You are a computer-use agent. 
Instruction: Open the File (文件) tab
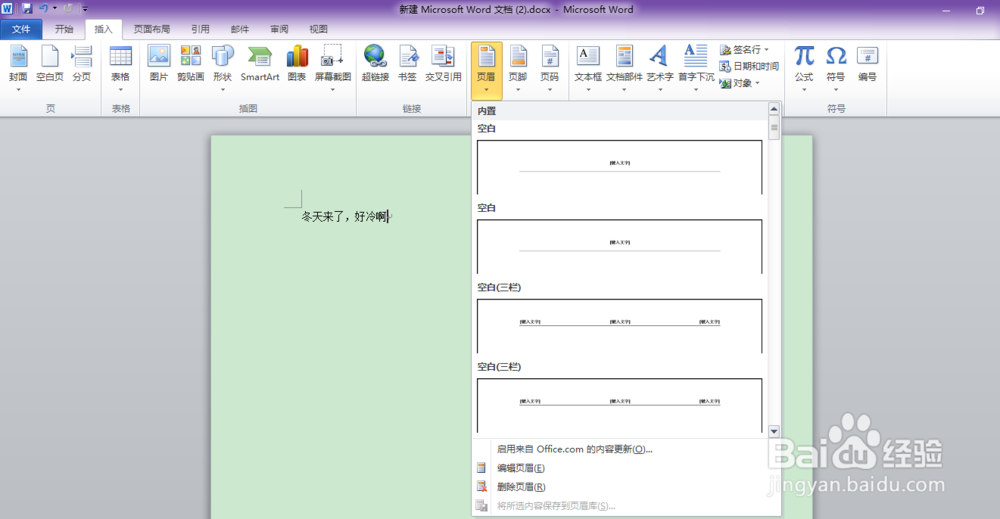[21, 29]
